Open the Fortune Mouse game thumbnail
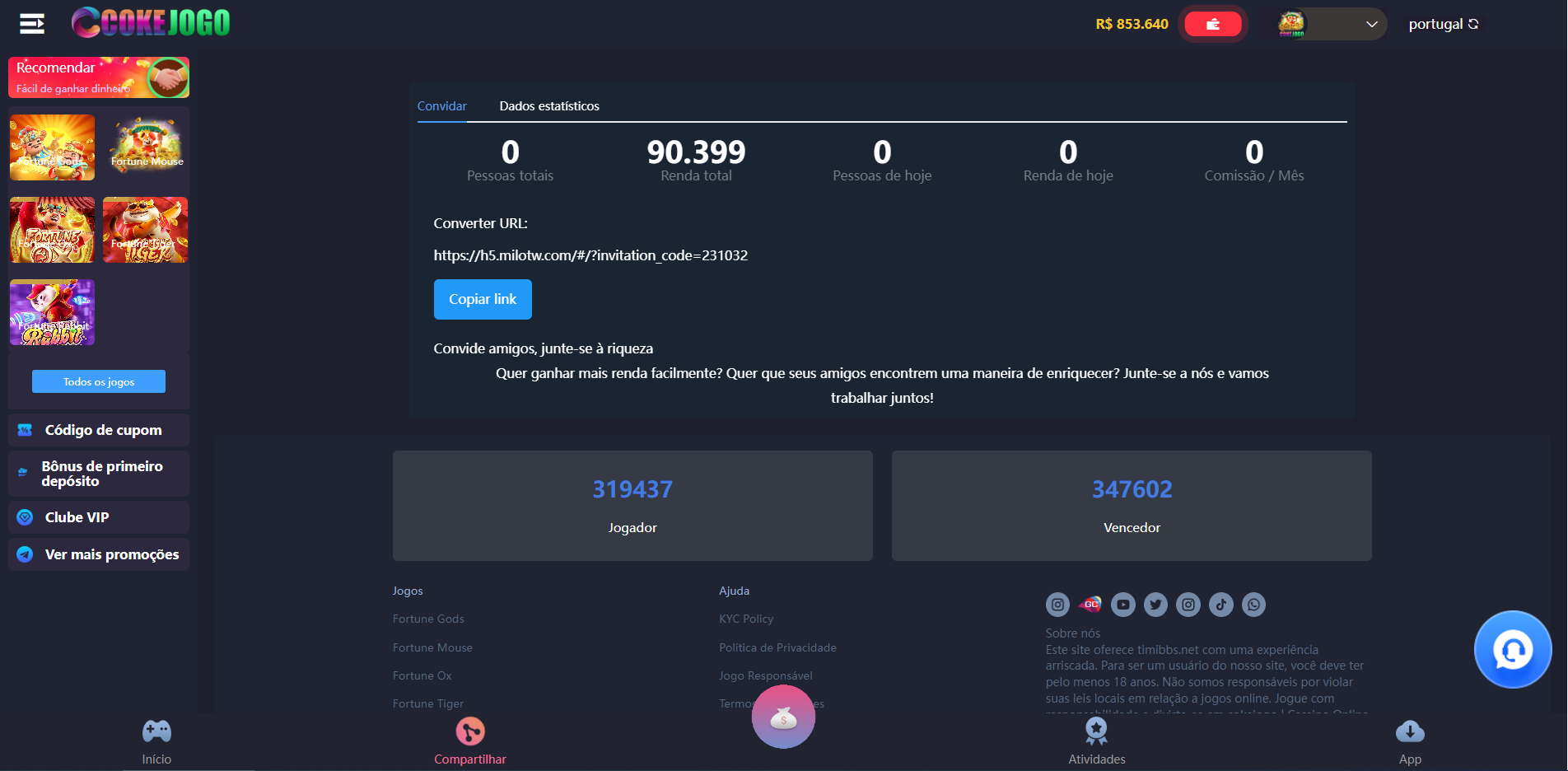1568x771 pixels. (x=146, y=147)
